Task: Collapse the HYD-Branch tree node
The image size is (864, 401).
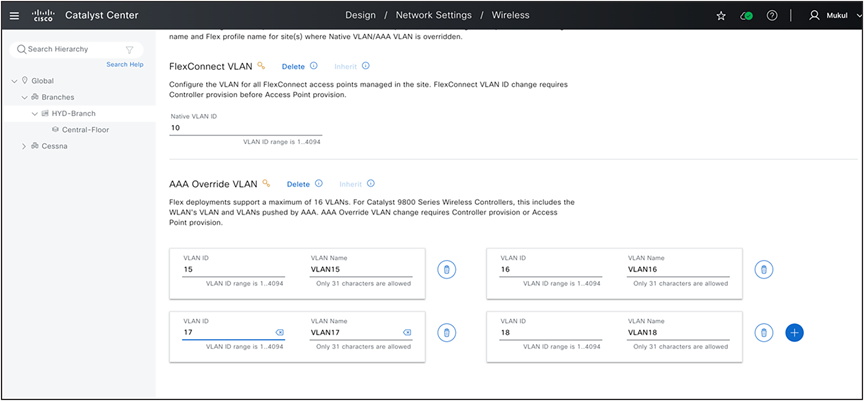Action: click(35, 114)
